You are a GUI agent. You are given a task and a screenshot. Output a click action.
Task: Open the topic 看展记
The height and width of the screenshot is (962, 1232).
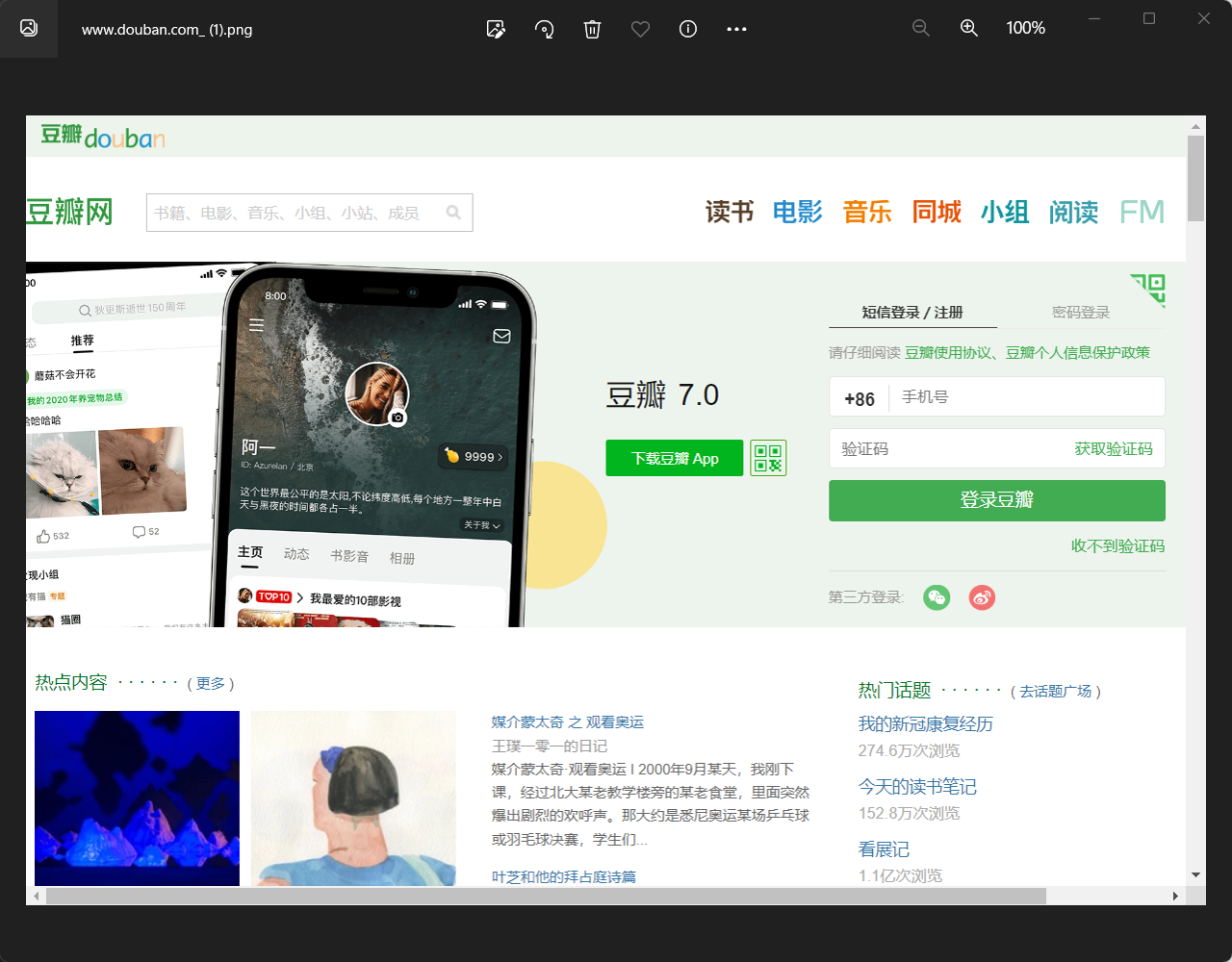pos(884,848)
